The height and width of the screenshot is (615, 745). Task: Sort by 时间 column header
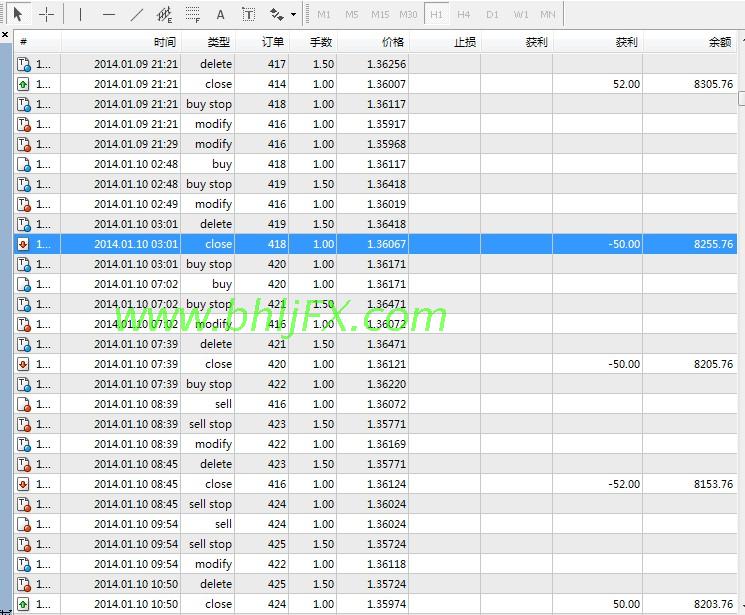[x=121, y=42]
